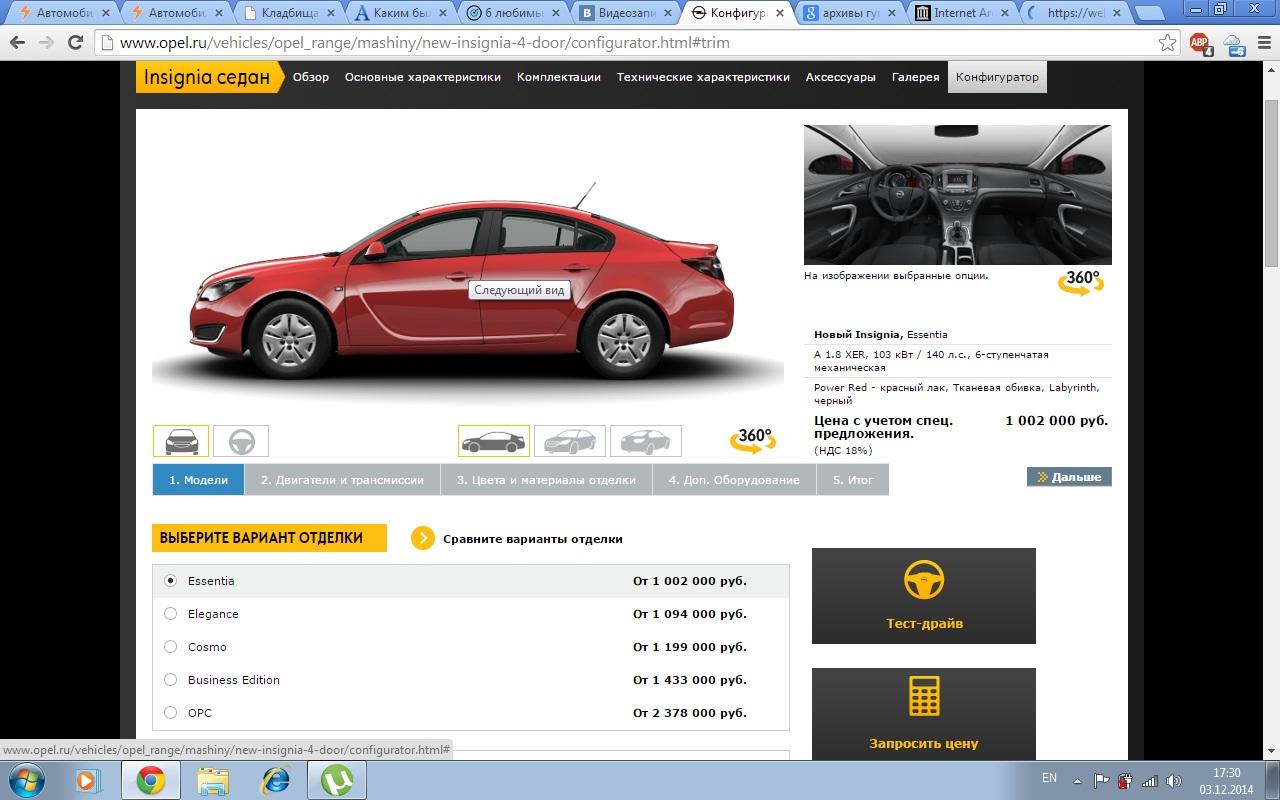Switch to the 6 любимых browser tab
Screen dimensions: 1280x800
tap(515, 13)
